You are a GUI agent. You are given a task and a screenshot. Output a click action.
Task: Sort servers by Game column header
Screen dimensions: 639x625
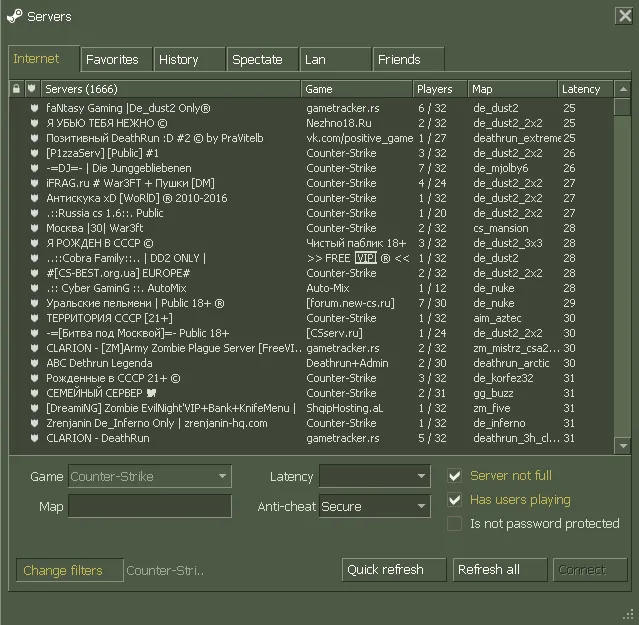tap(357, 89)
